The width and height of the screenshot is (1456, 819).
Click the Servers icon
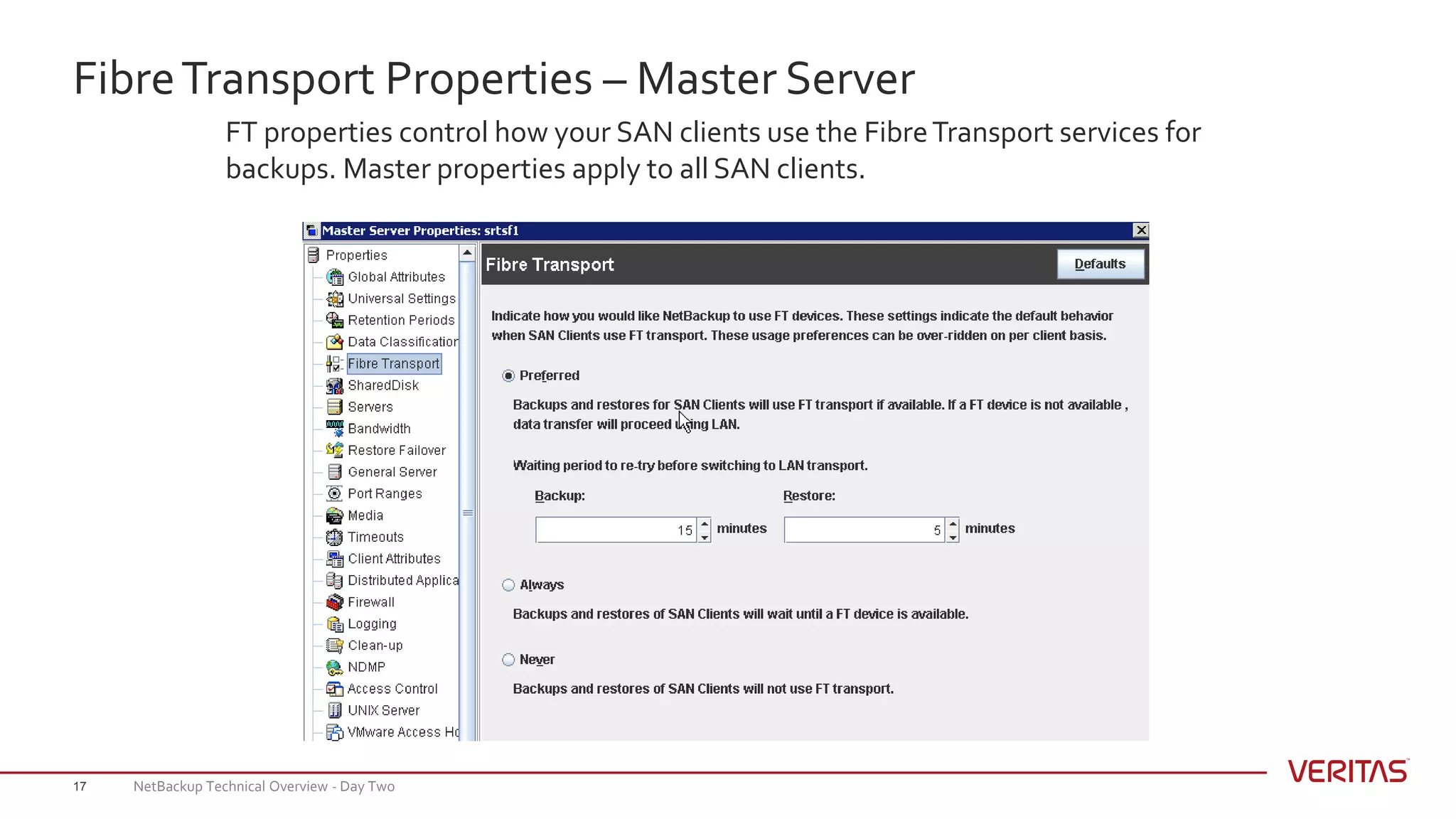[x=335, y=407]
